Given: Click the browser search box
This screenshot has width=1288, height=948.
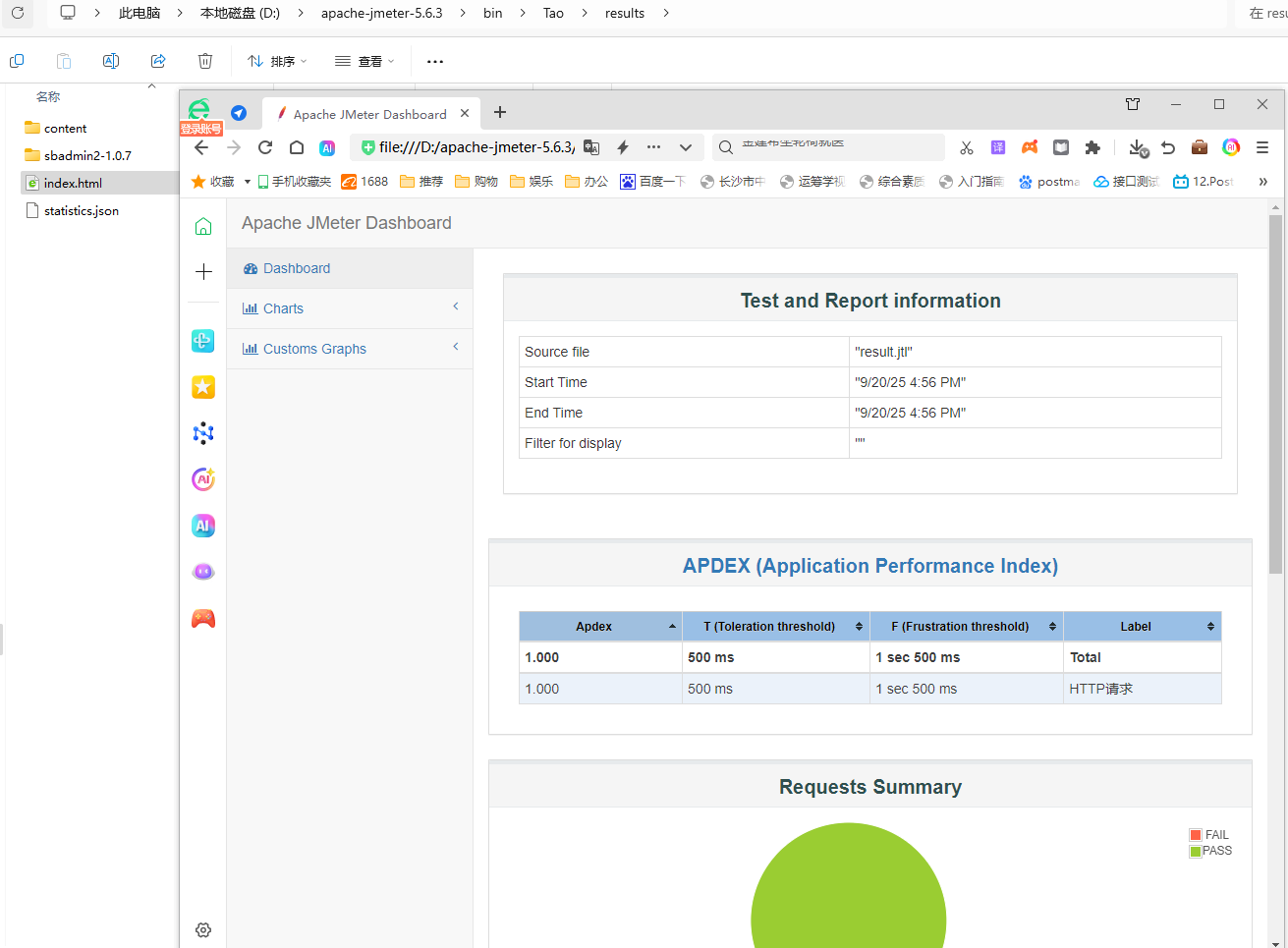Looking at the screenshot, I should point(828,147).
